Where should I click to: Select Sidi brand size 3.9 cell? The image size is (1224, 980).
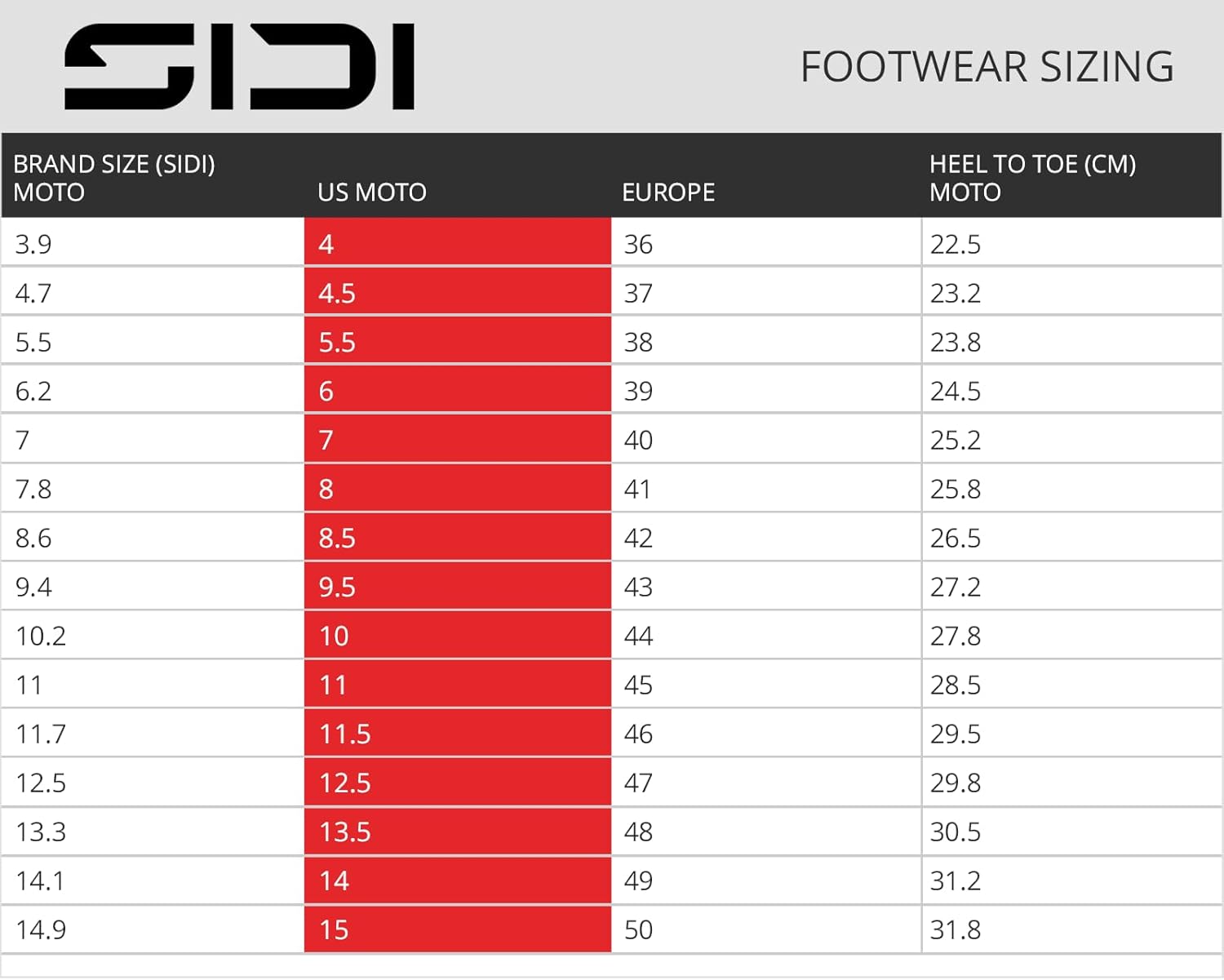click(152, 243)
